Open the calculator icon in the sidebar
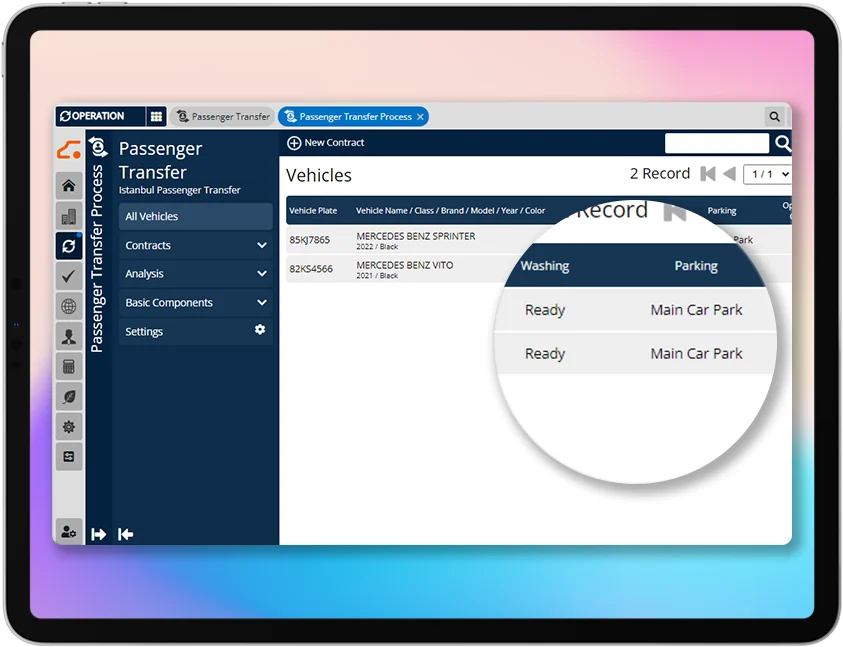Viewport: 843px width, 647px height. coord(68,367)
